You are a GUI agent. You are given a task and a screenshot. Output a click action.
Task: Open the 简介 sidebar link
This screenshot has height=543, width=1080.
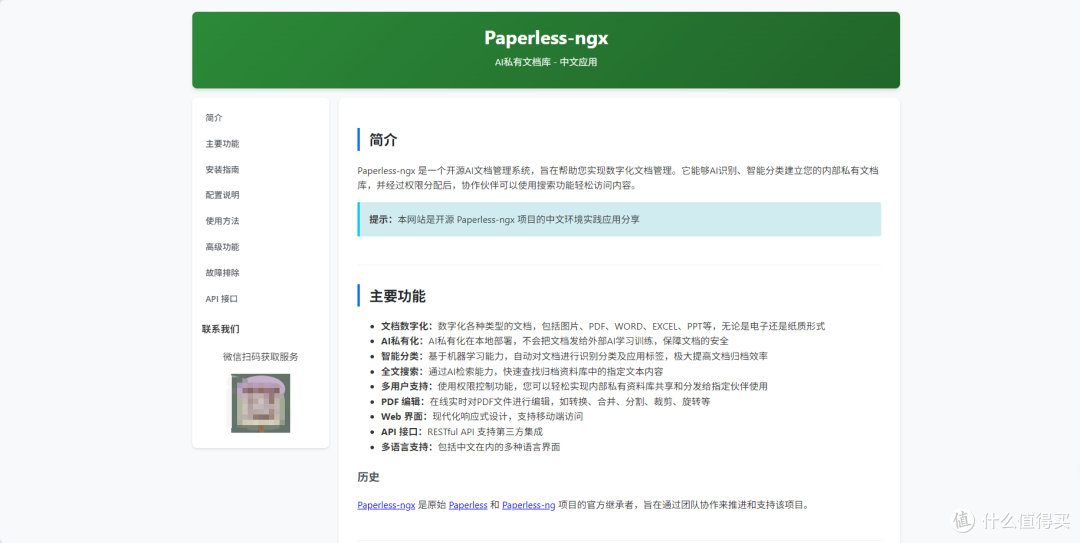pyautogui.click(x=214, y=118)
